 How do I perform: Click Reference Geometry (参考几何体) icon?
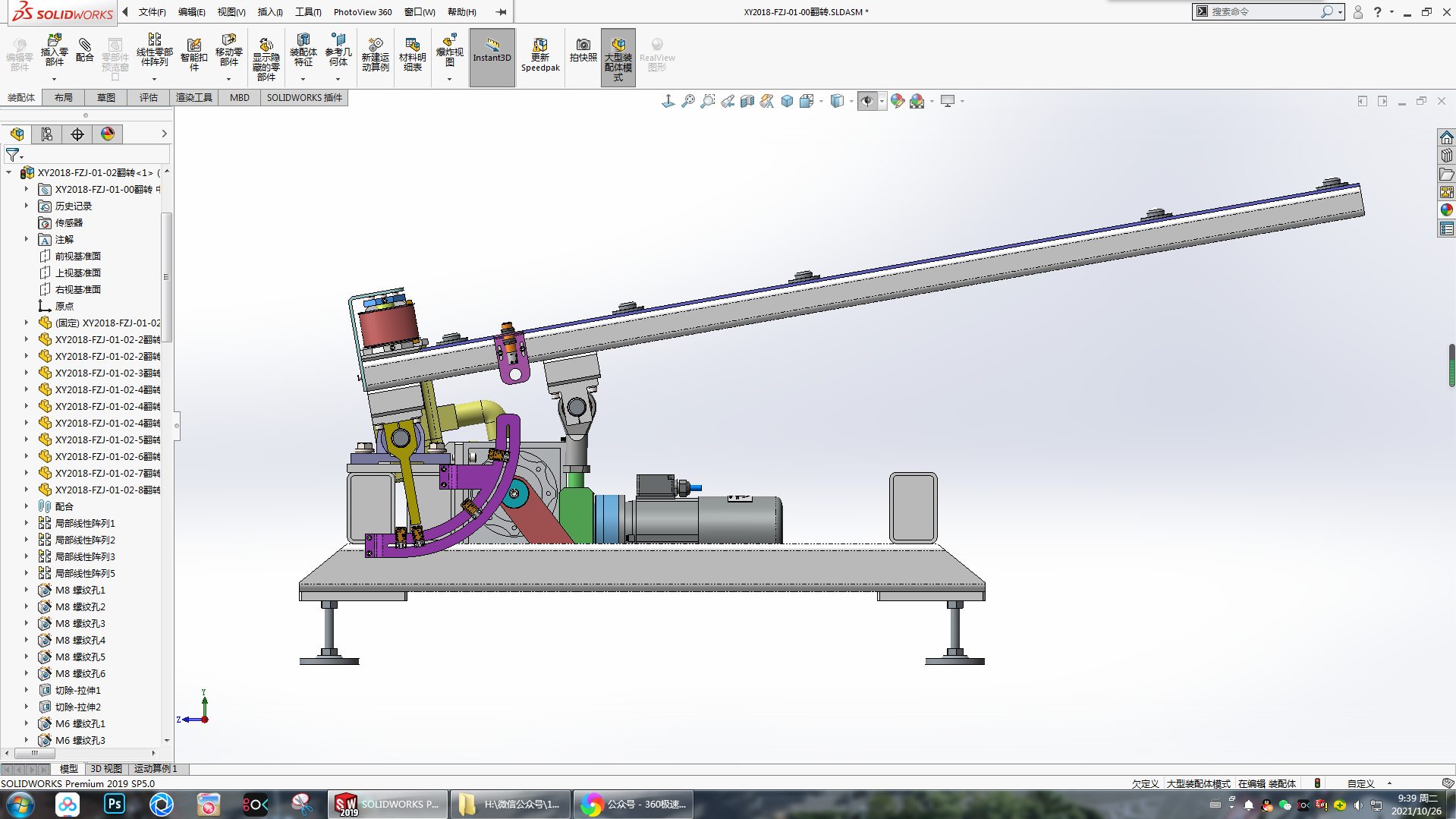click(338, 50)
